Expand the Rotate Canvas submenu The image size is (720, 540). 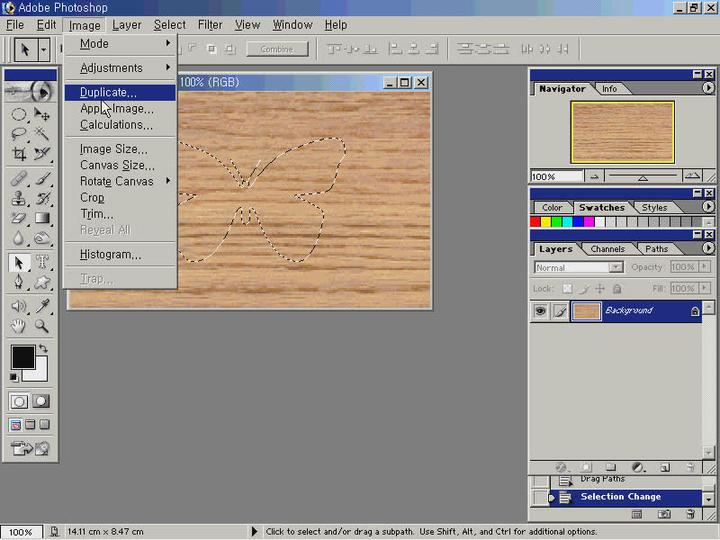[120, 181]
